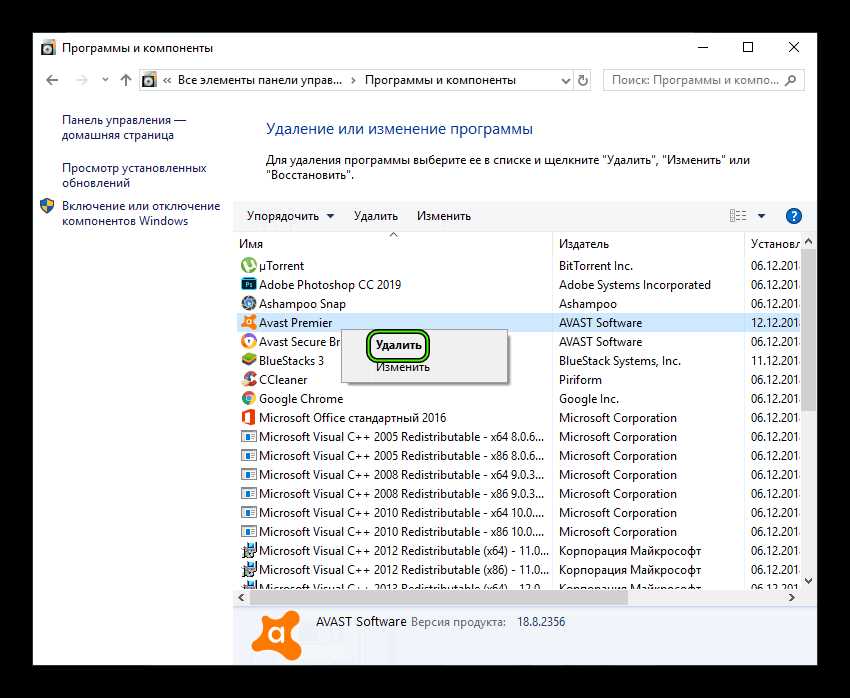Click the BlueStacks 3 icon

[x=248, y=360]
